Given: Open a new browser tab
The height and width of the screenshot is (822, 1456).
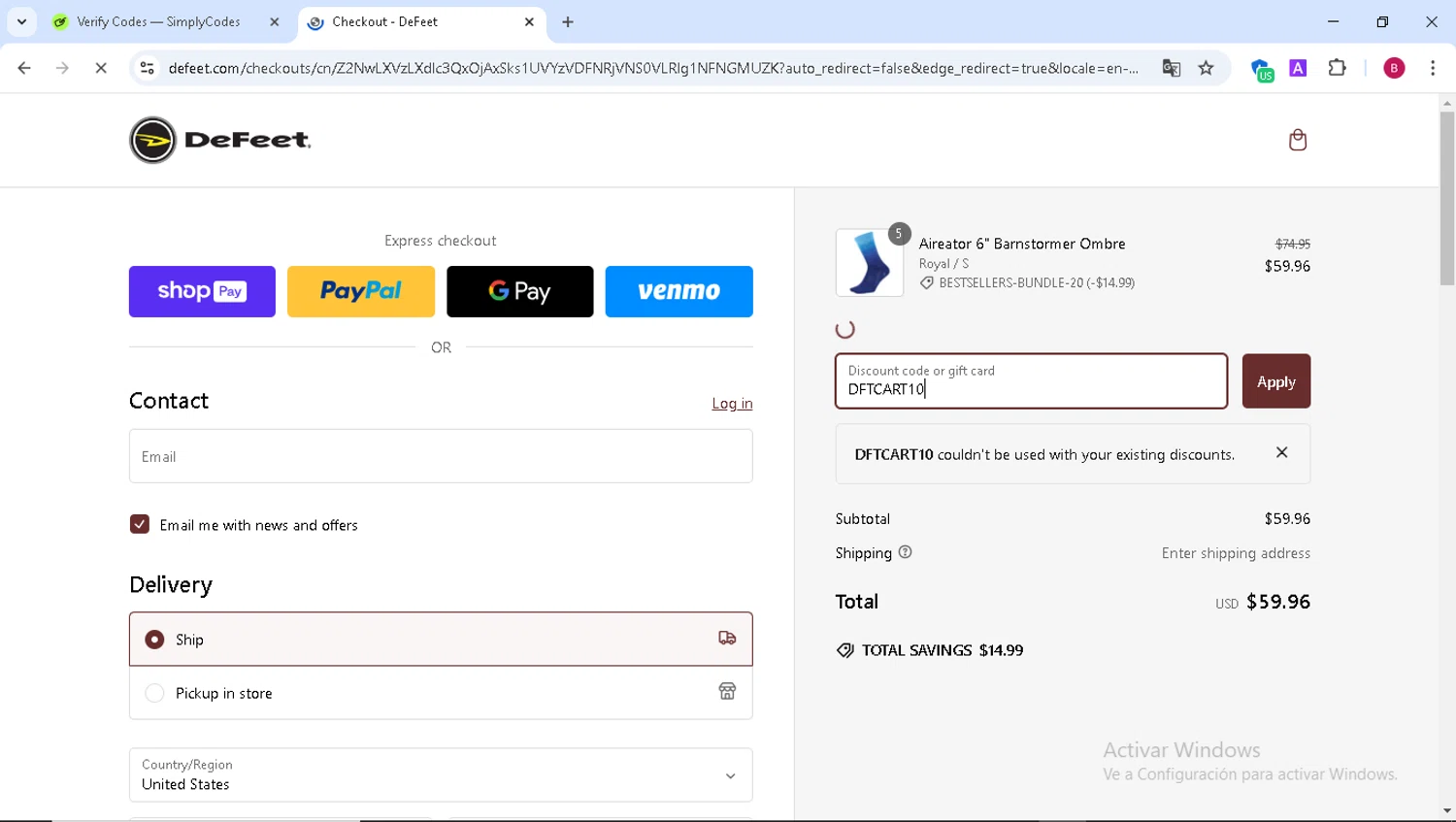Looking at the screenshot, I should (x=568, y=22).
